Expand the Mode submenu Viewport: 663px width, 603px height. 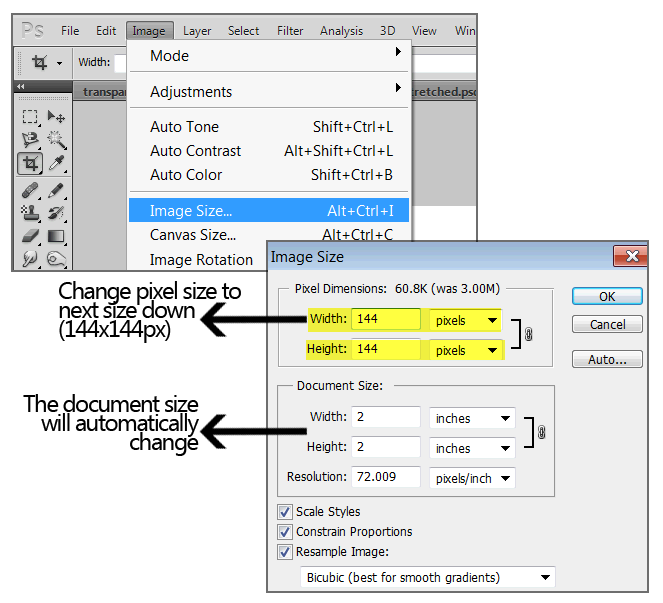coord(269,55)
